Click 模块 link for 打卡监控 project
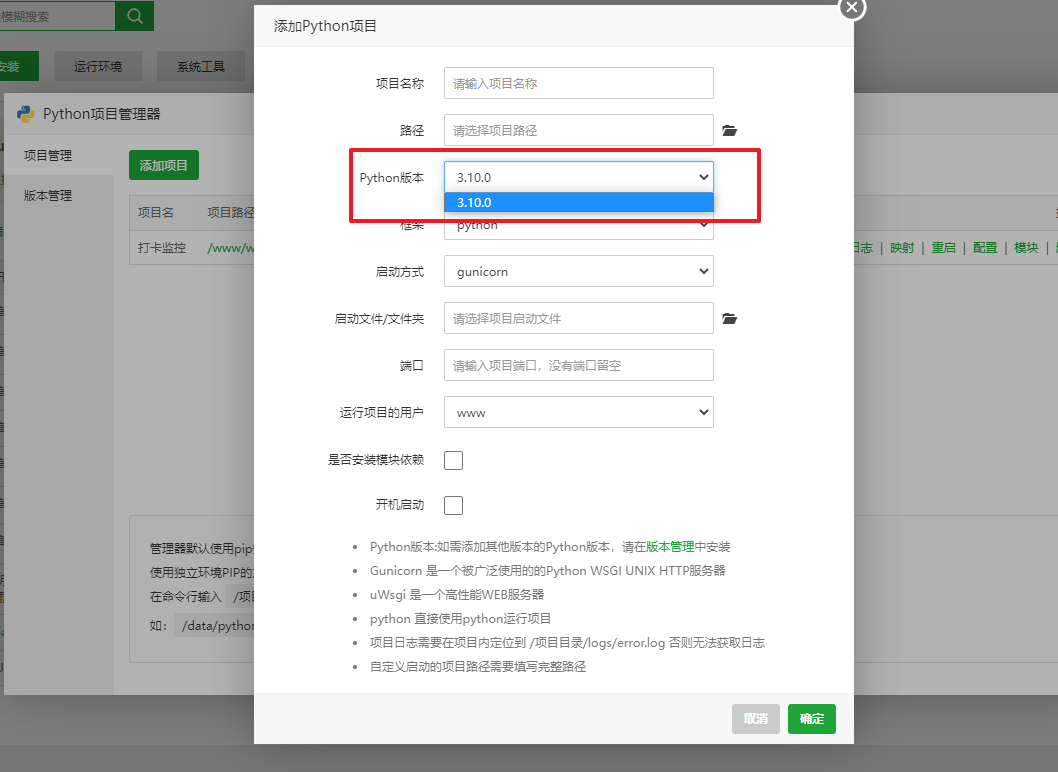The height and width of the screenshot is (772, 1058). [x=1026, y=248]
